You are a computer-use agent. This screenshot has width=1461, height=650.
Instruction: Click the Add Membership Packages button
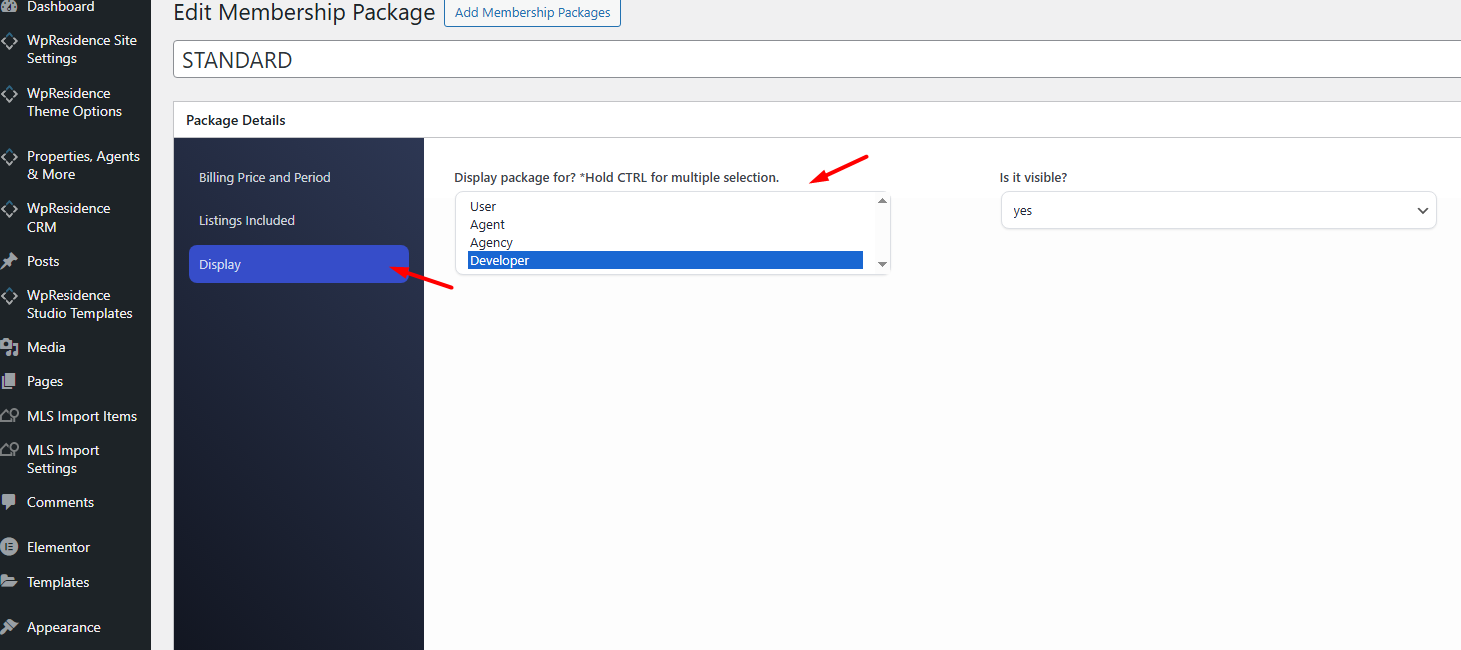pyautogui.click(x=532, y=13)
